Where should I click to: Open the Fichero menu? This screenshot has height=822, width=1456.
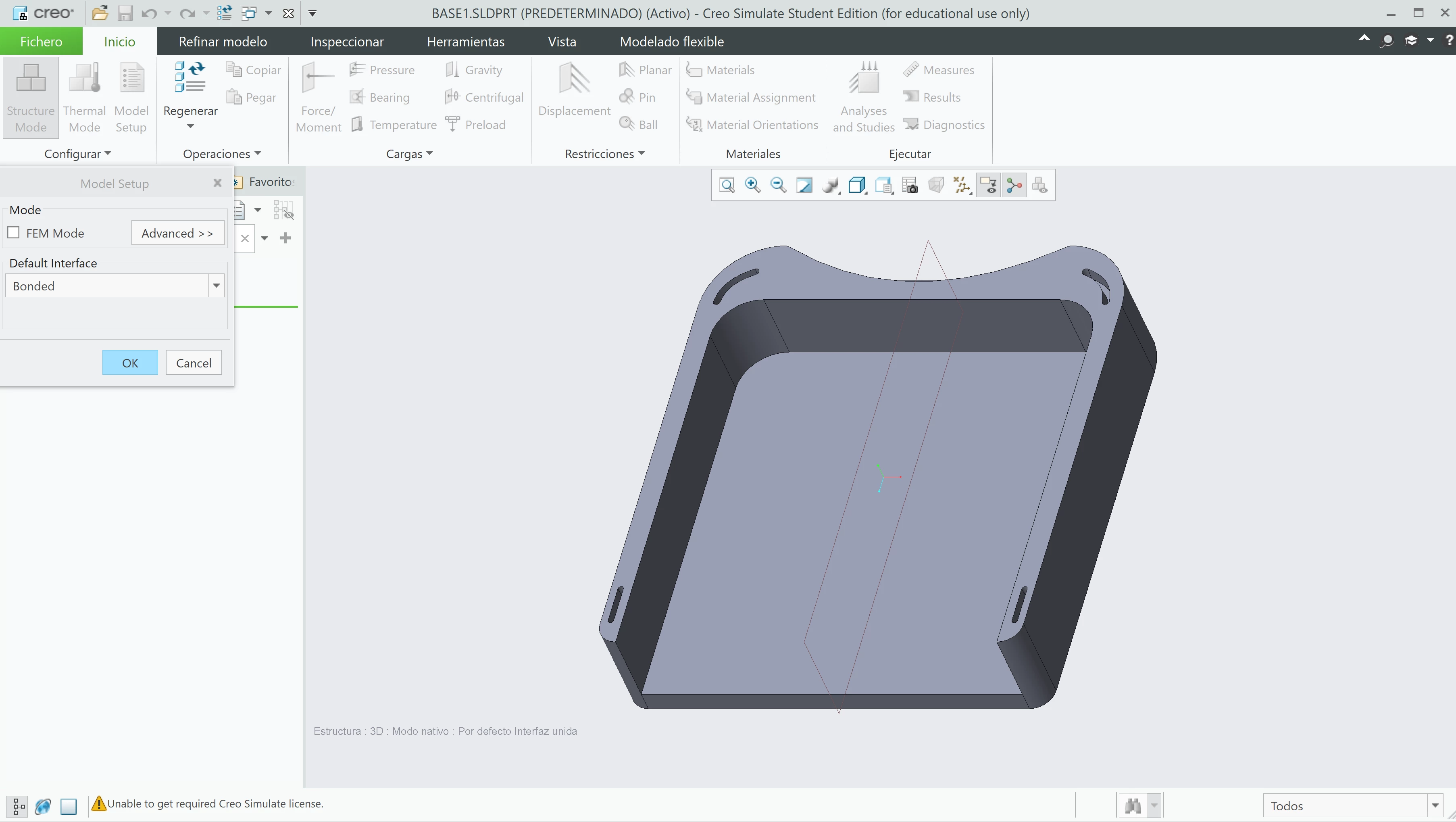[x=41, y=41]
